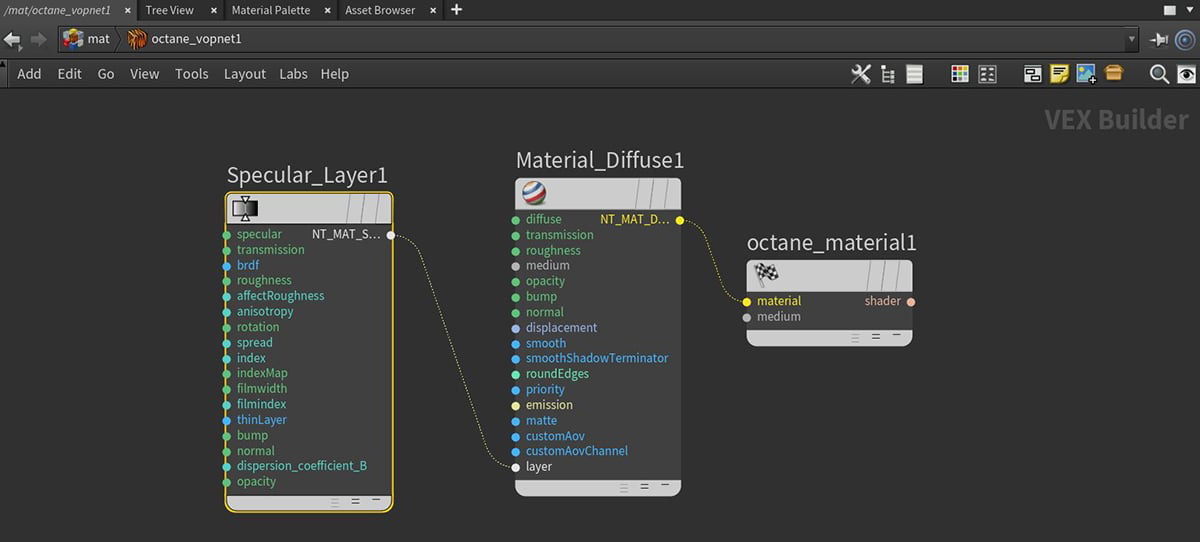This screenshot has width=1200, height=542.
Task: Open the Layout menu
Action: click(x=244, y=74)
